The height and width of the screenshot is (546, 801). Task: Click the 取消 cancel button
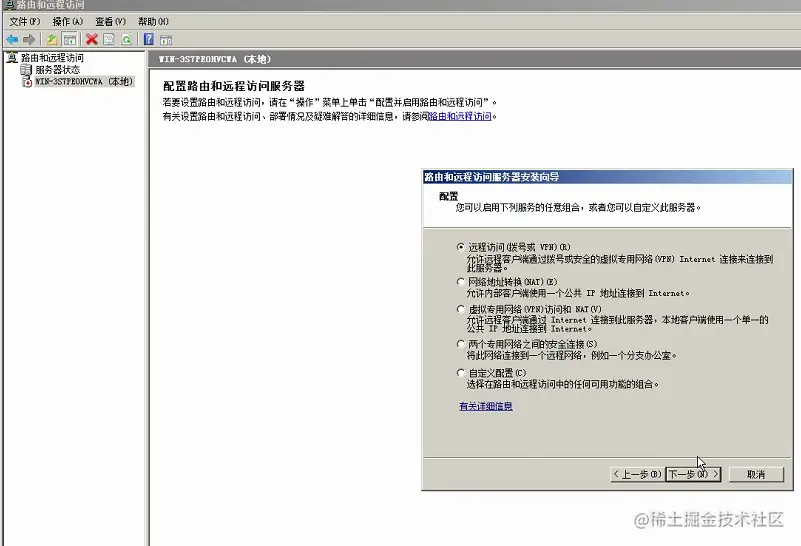(756, 474)
